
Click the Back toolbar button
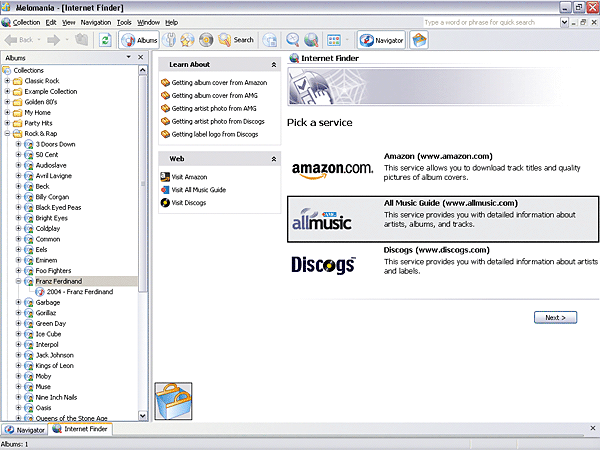[19, 40]
